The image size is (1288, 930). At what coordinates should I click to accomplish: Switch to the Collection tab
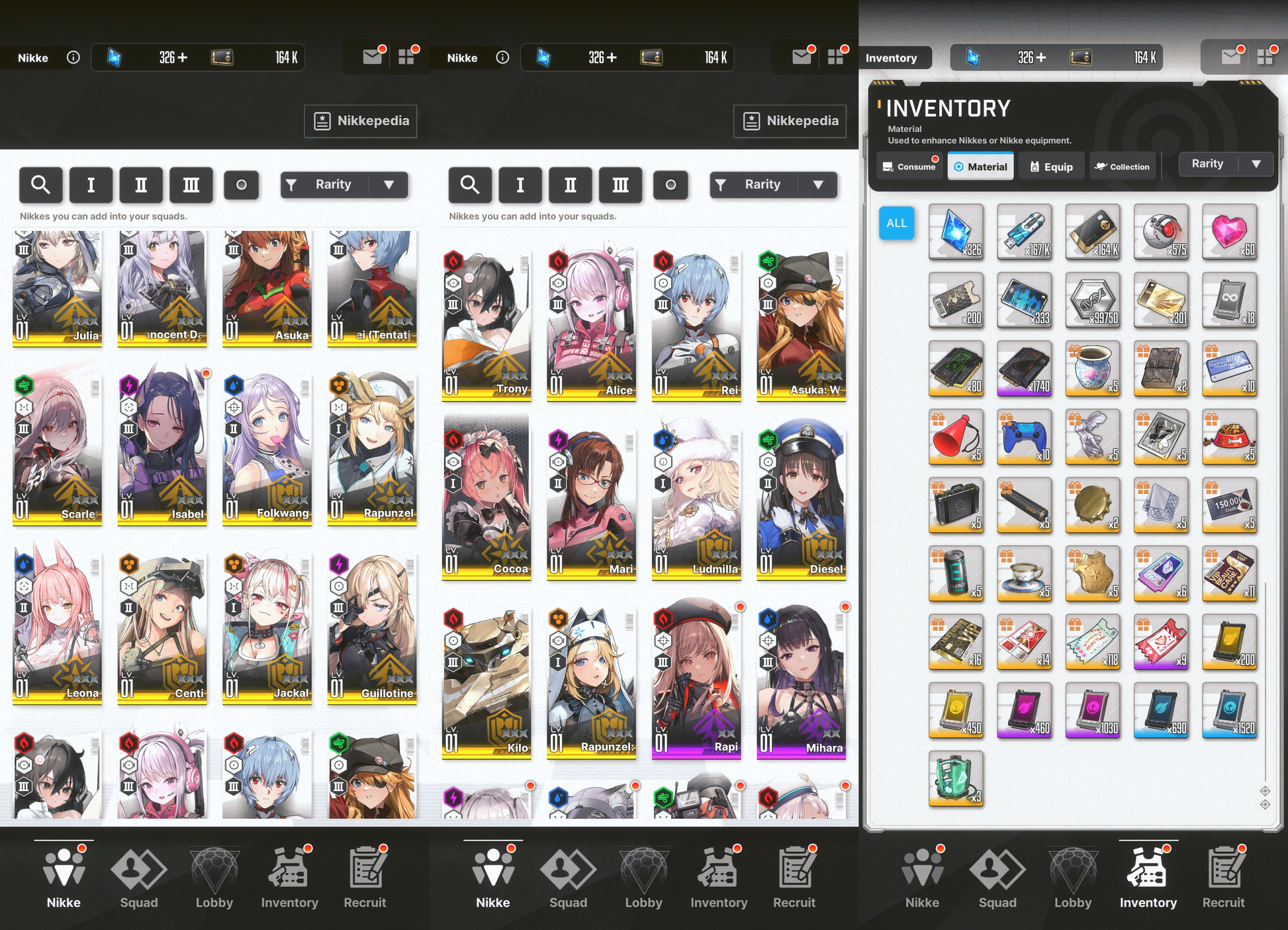[x=1122, y=166]
